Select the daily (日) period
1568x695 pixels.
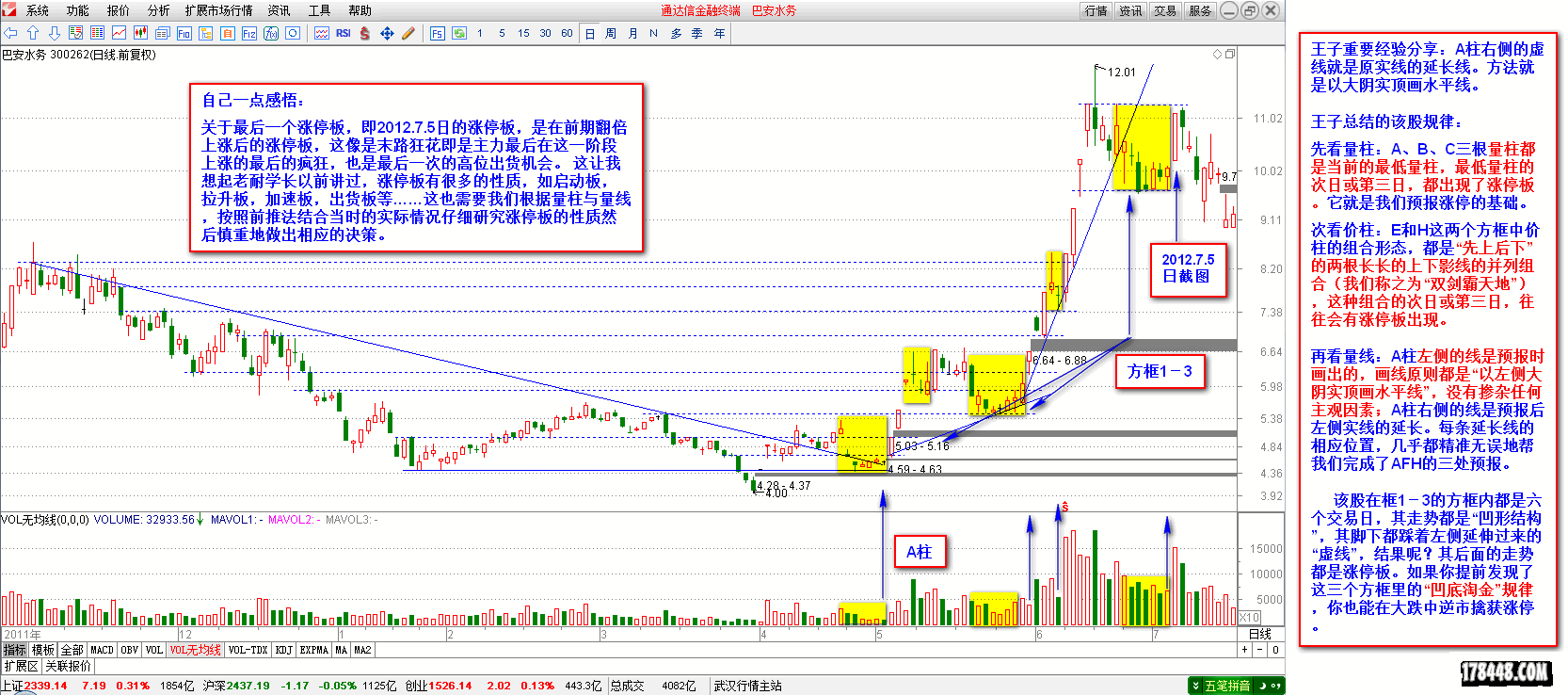[x=589, y=33]
